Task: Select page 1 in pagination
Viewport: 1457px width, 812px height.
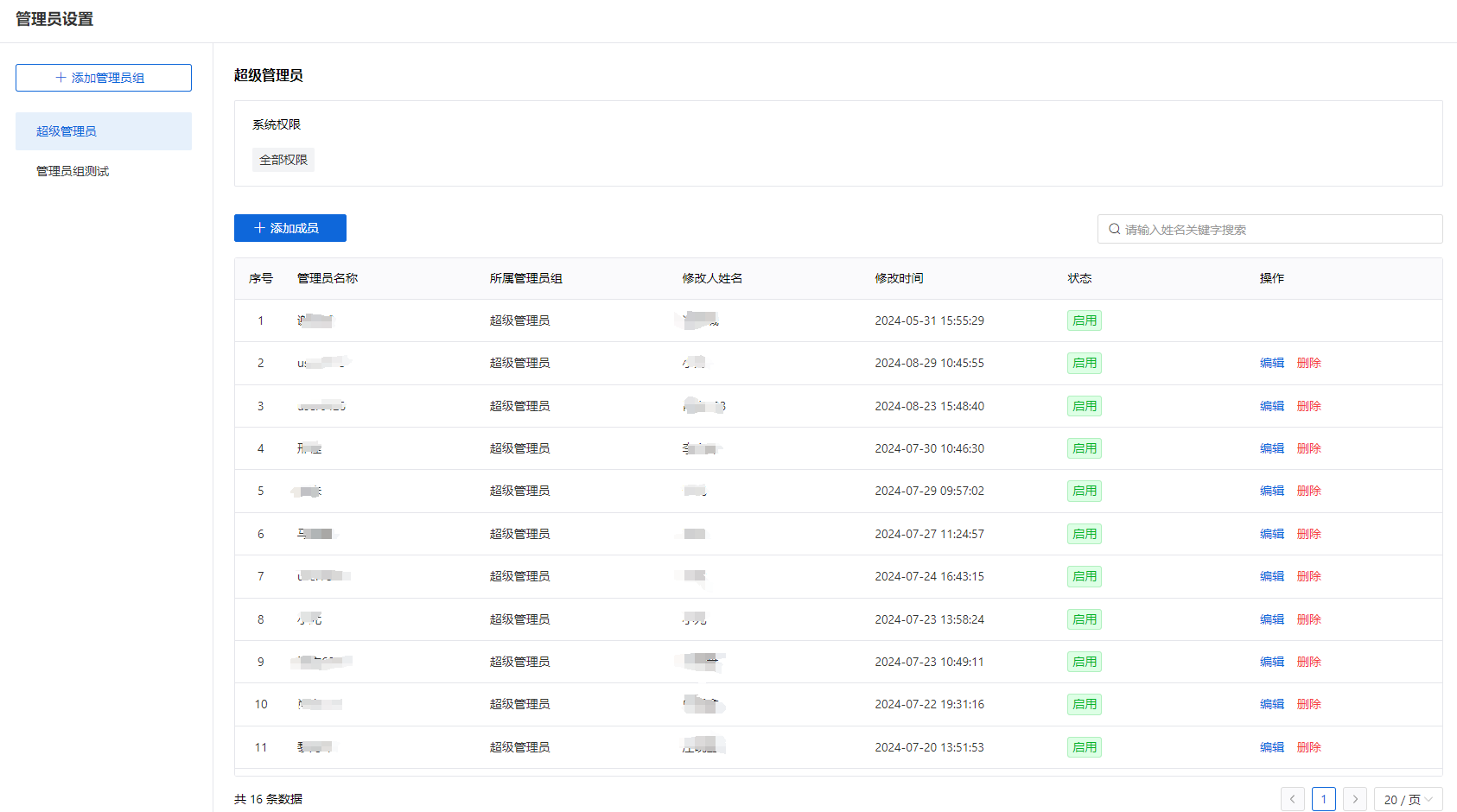Action: coord(1323,799)
